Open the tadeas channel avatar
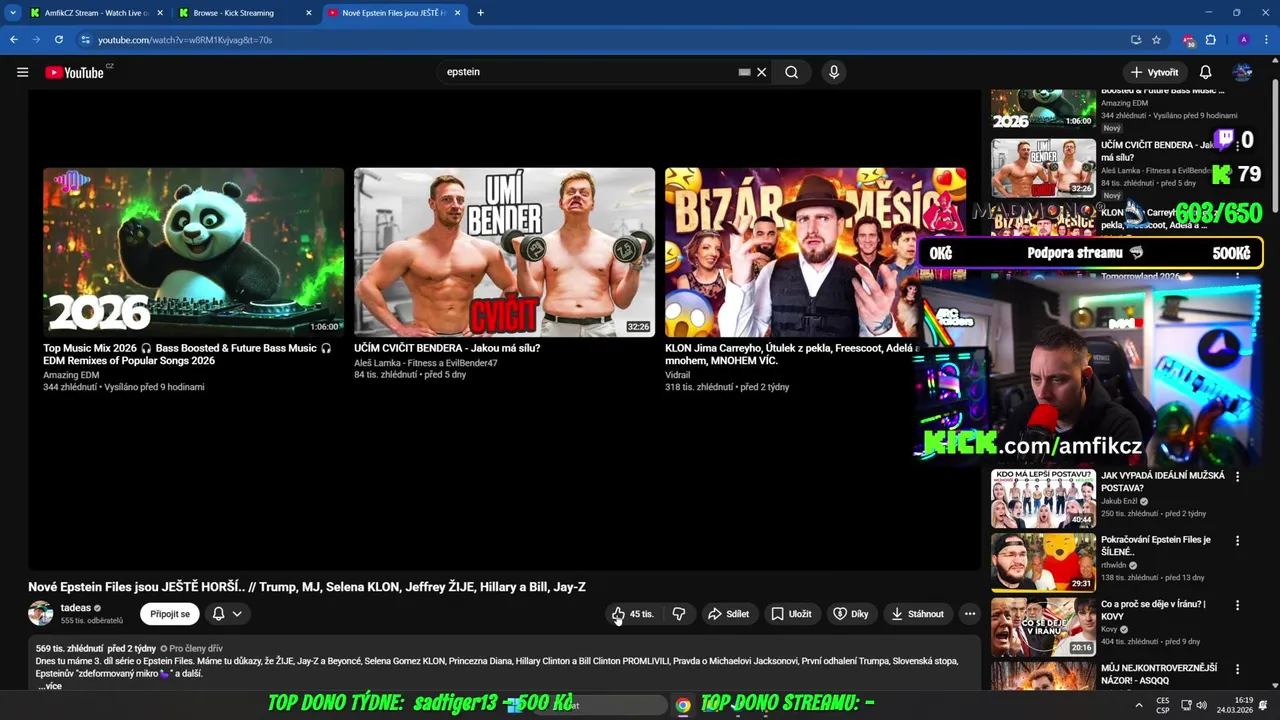This screenshot has height=720, width=1280. [x=41, y=614]
